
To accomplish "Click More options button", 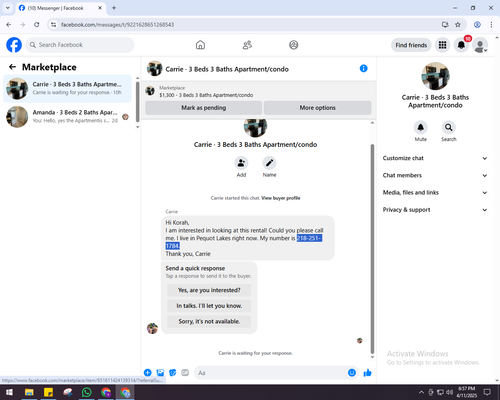I will click(x=317, y=108).
